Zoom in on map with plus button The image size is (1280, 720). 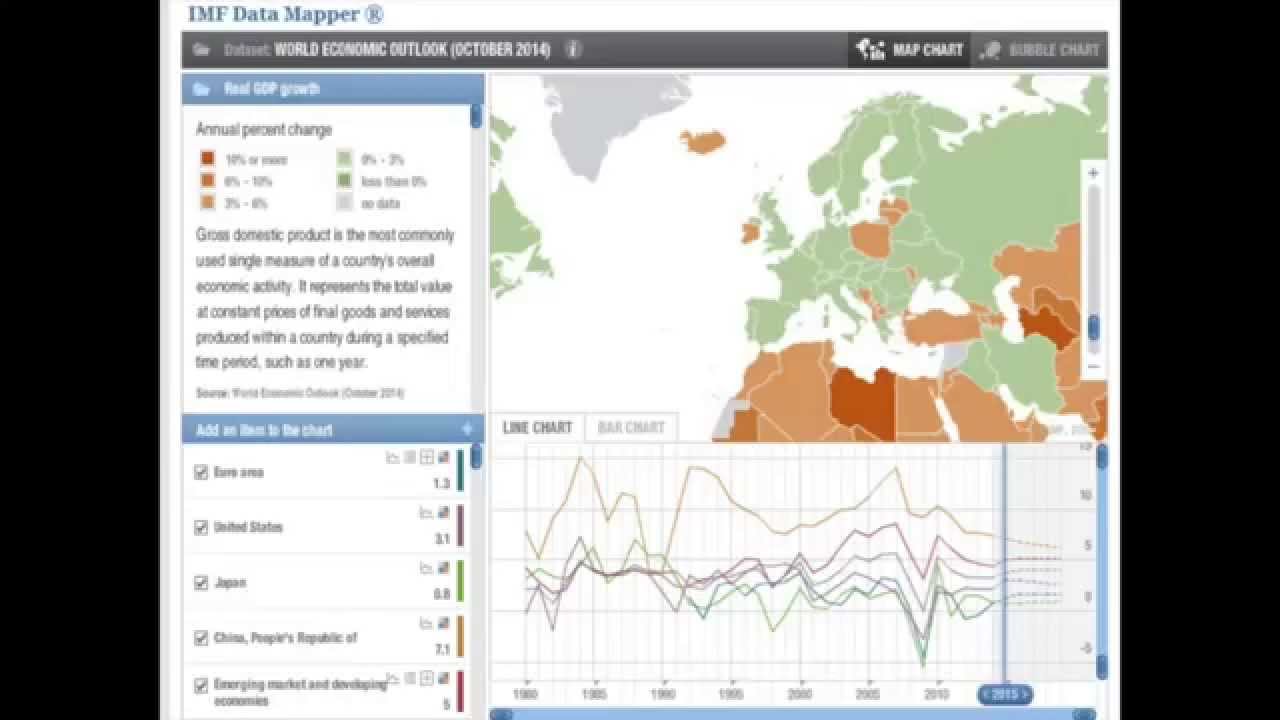tap(1093, 173)
